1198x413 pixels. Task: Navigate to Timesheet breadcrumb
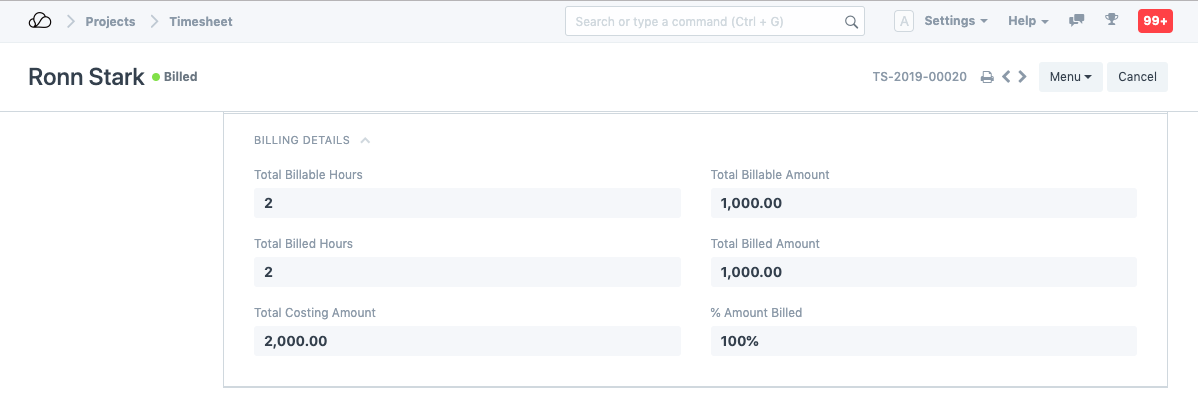[201, 21]
